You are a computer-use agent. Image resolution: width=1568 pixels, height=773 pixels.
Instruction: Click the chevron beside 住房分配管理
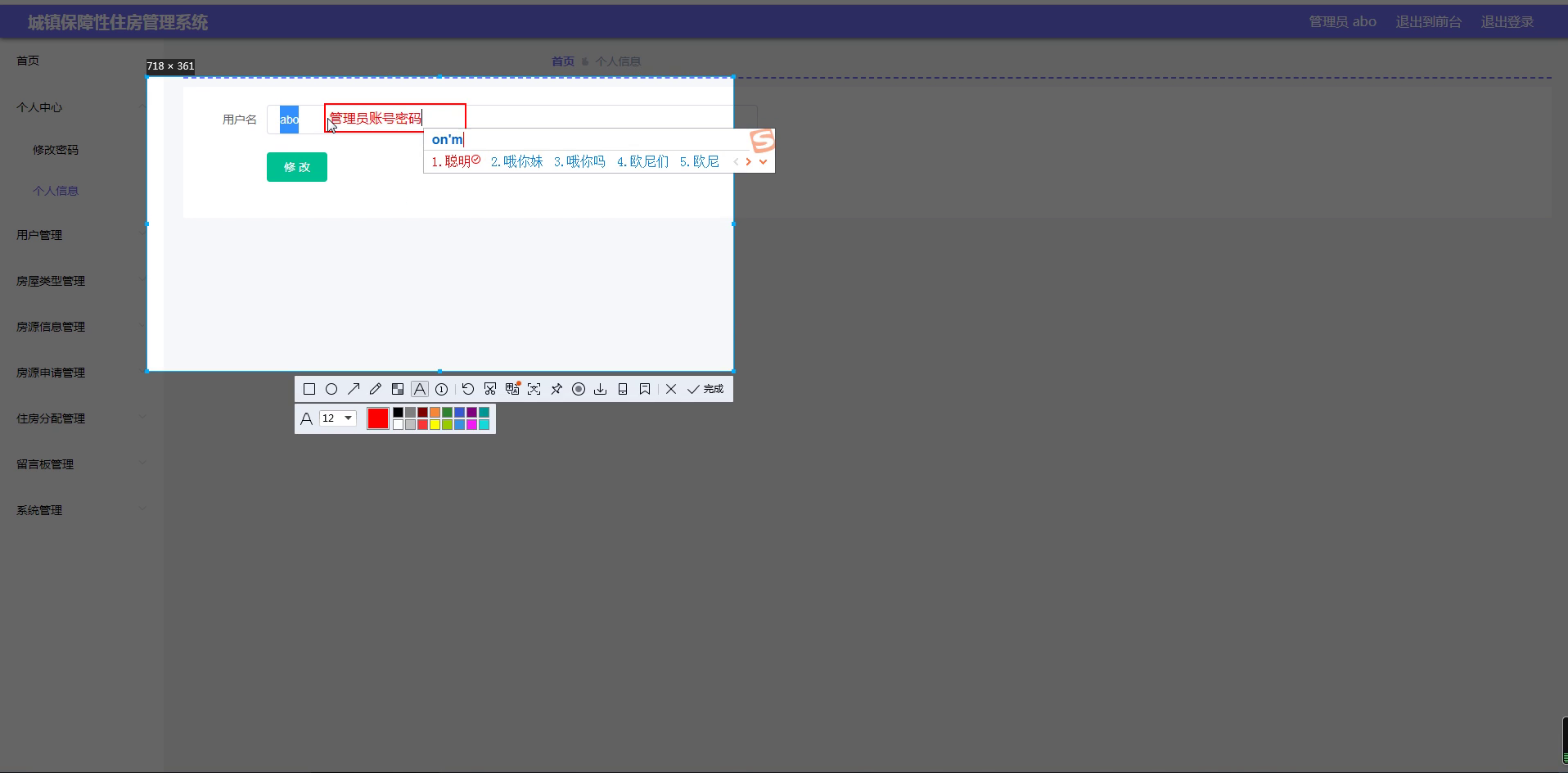click(142, 417)
